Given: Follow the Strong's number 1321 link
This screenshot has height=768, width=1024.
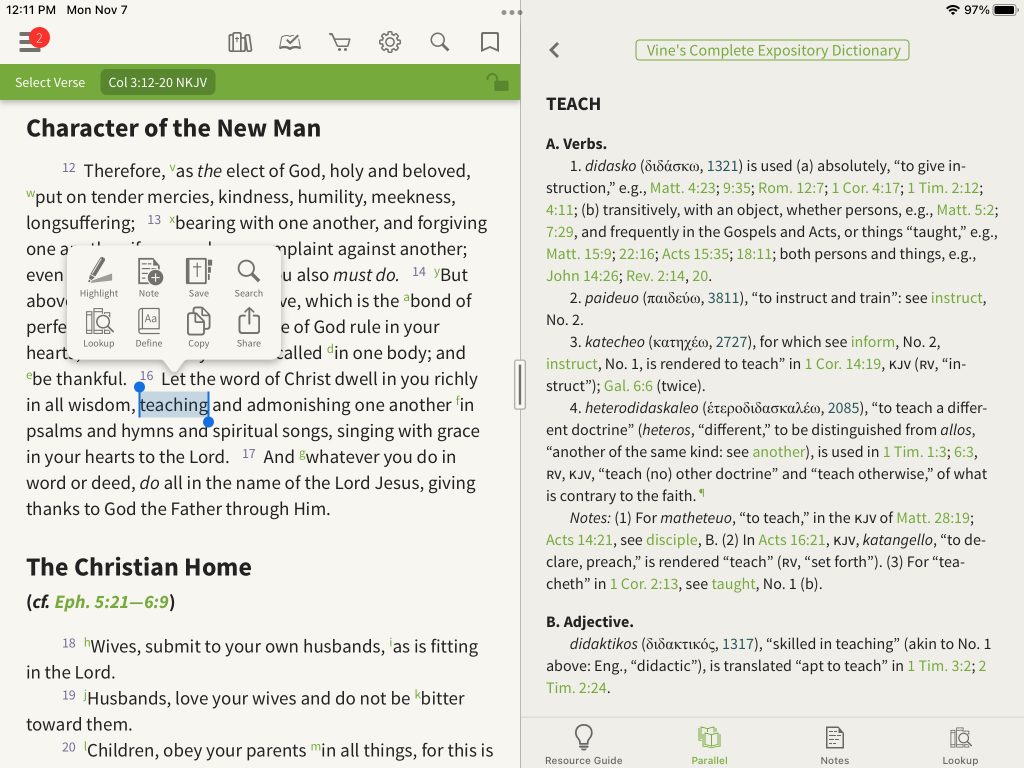Looking at the screenshot, I should point(722,166).
